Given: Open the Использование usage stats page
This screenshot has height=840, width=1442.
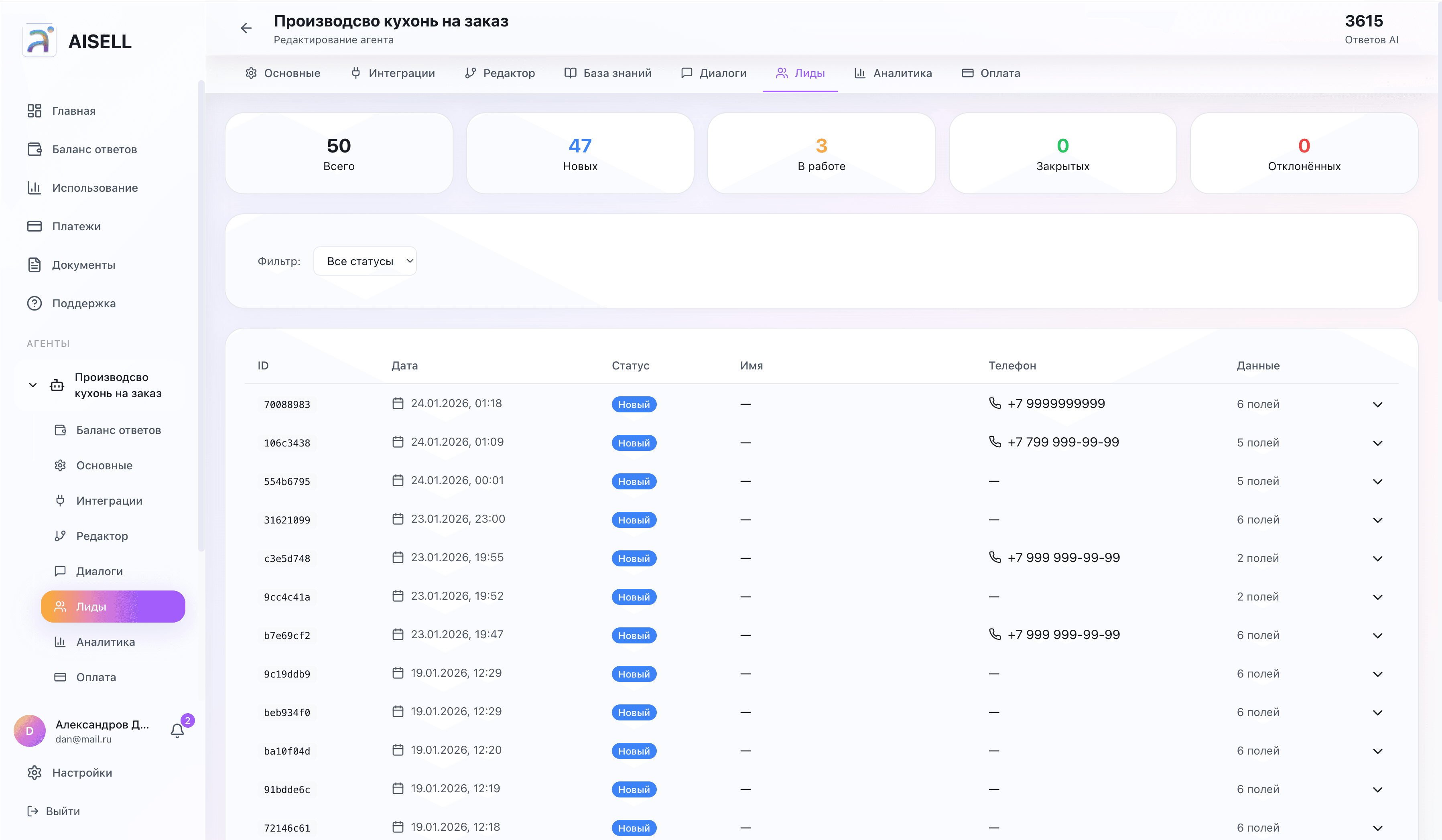Looking at the screenshot, I should (94, 188).
